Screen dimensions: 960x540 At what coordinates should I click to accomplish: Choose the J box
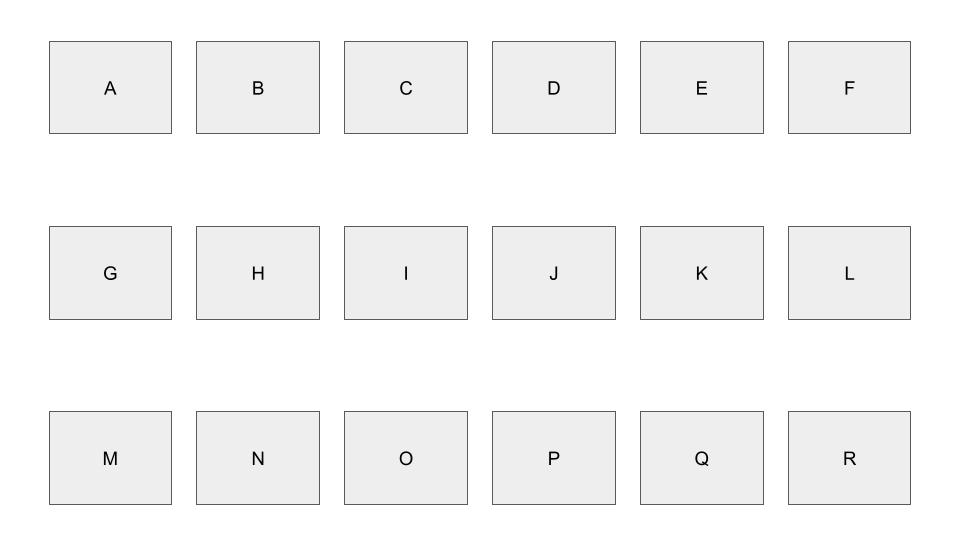(x=553, y=273)
